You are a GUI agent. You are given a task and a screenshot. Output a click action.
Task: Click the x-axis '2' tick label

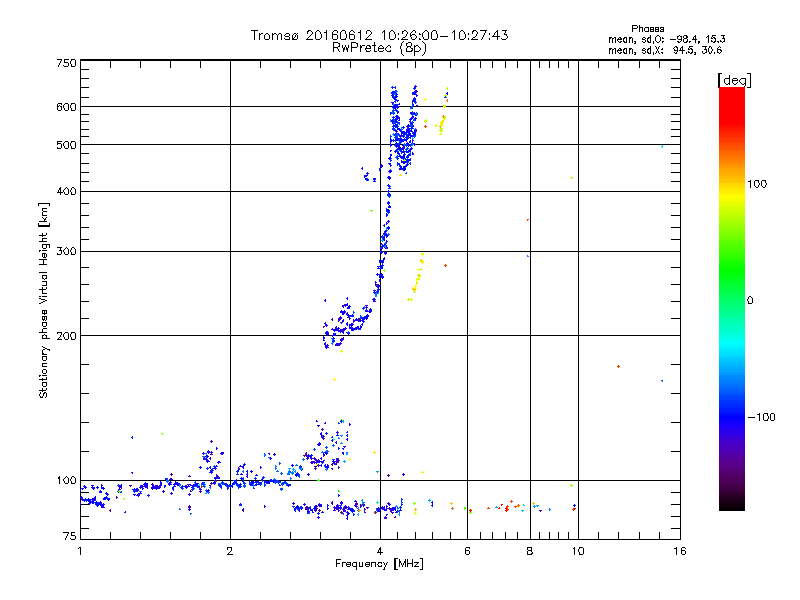tap(230, 551)
